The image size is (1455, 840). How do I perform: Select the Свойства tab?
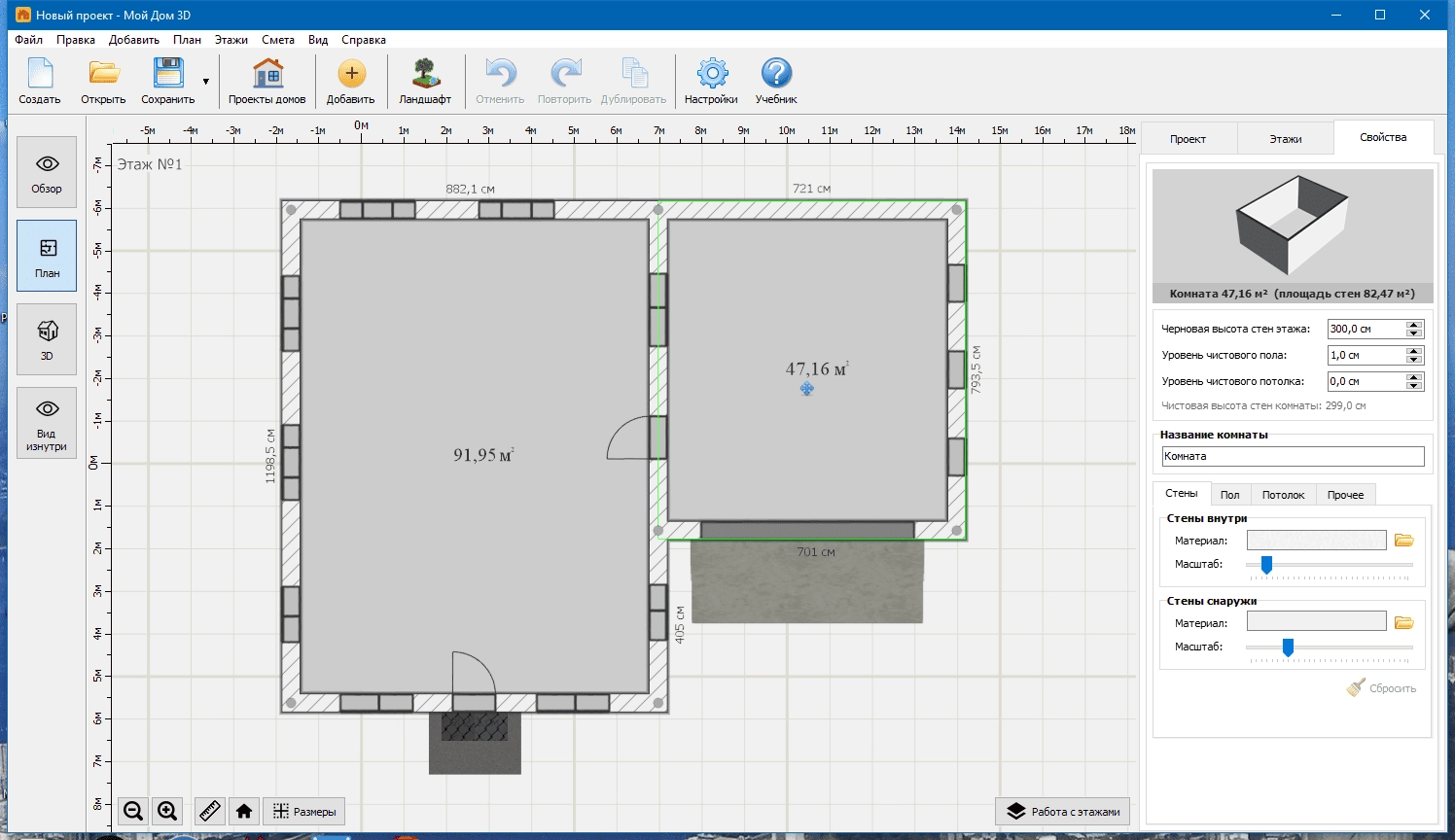[1383, 137]
